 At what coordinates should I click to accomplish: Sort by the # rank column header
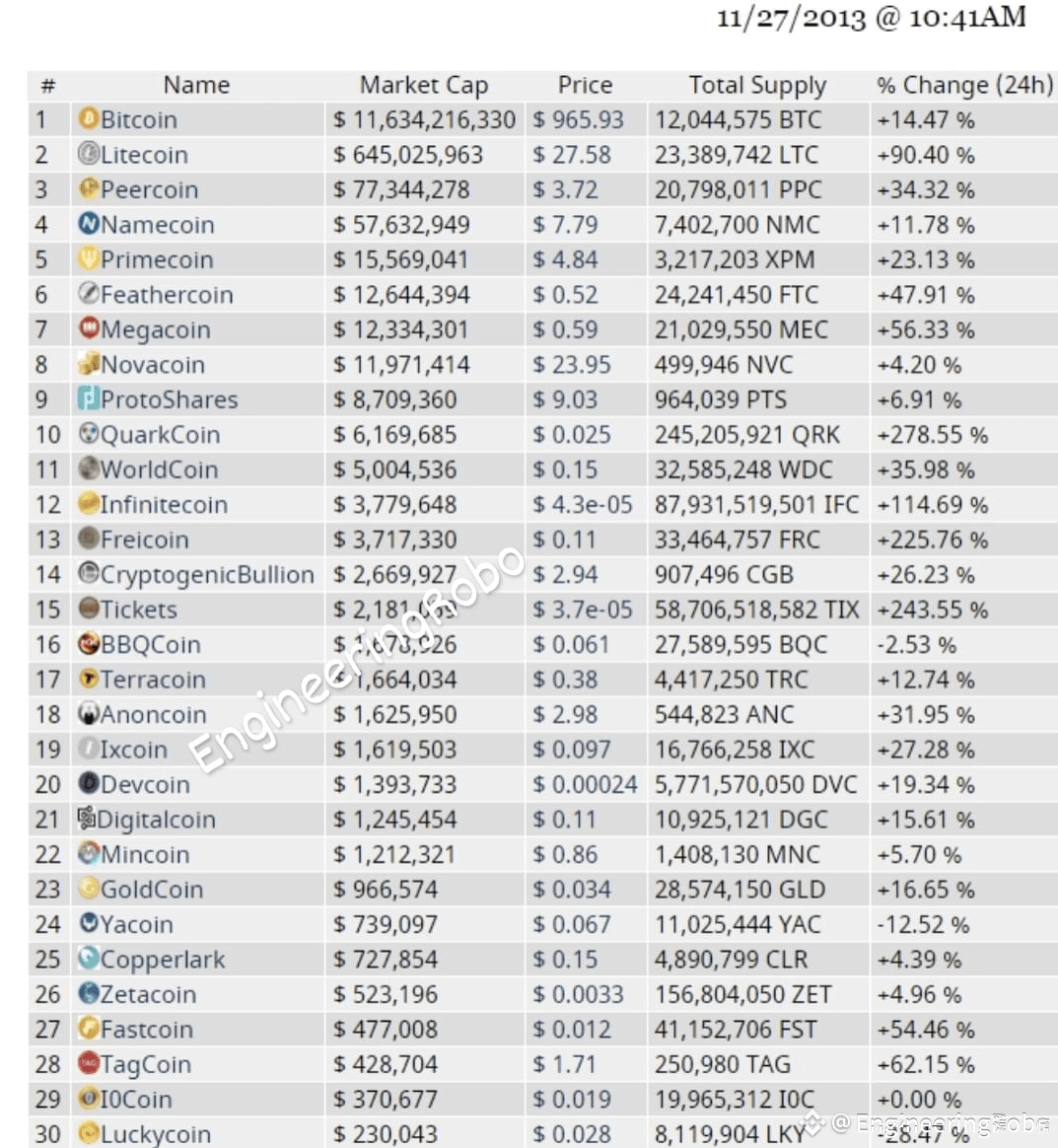click(x=48, y=86)
